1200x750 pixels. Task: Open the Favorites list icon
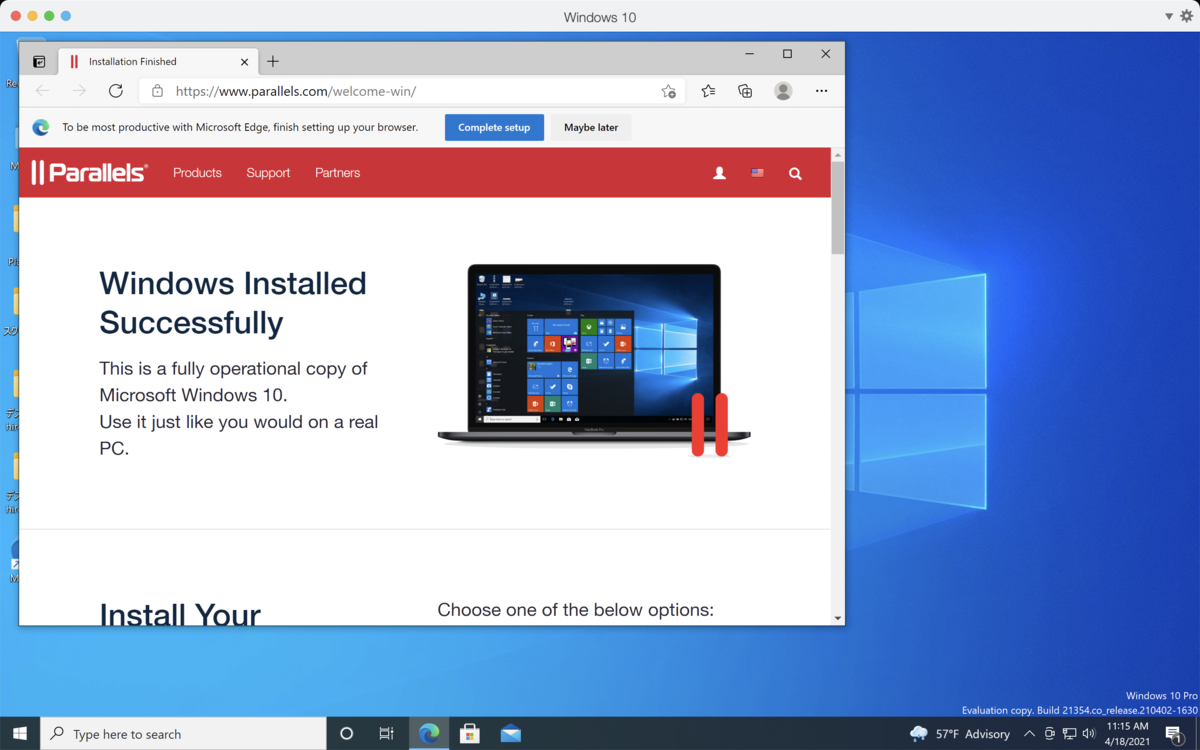[708, 91]
